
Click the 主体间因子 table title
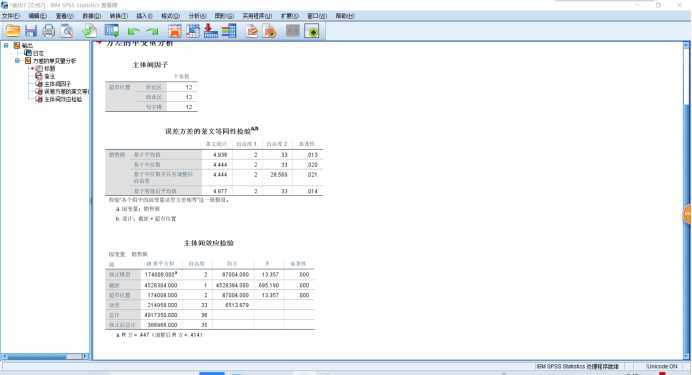(x=150, y=65)
